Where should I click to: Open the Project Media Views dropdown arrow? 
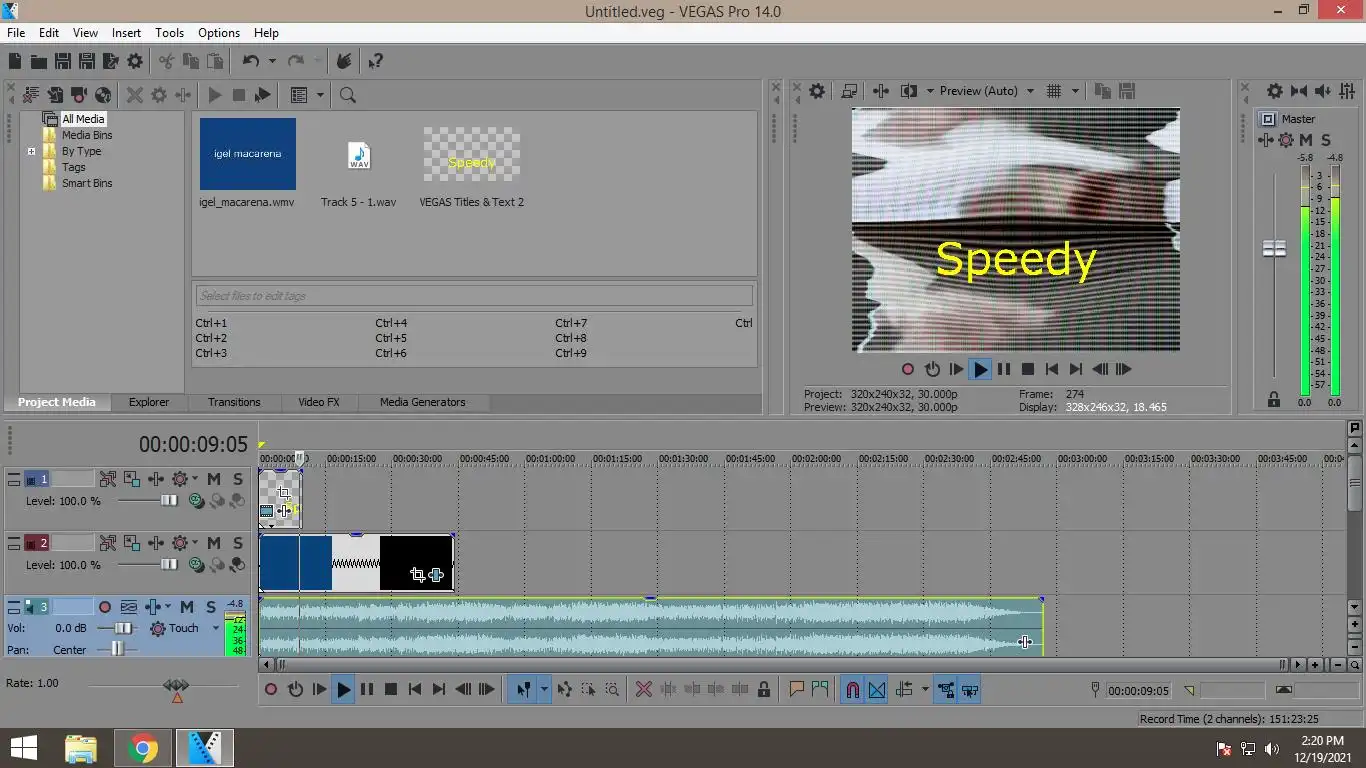tap(320, 95)
